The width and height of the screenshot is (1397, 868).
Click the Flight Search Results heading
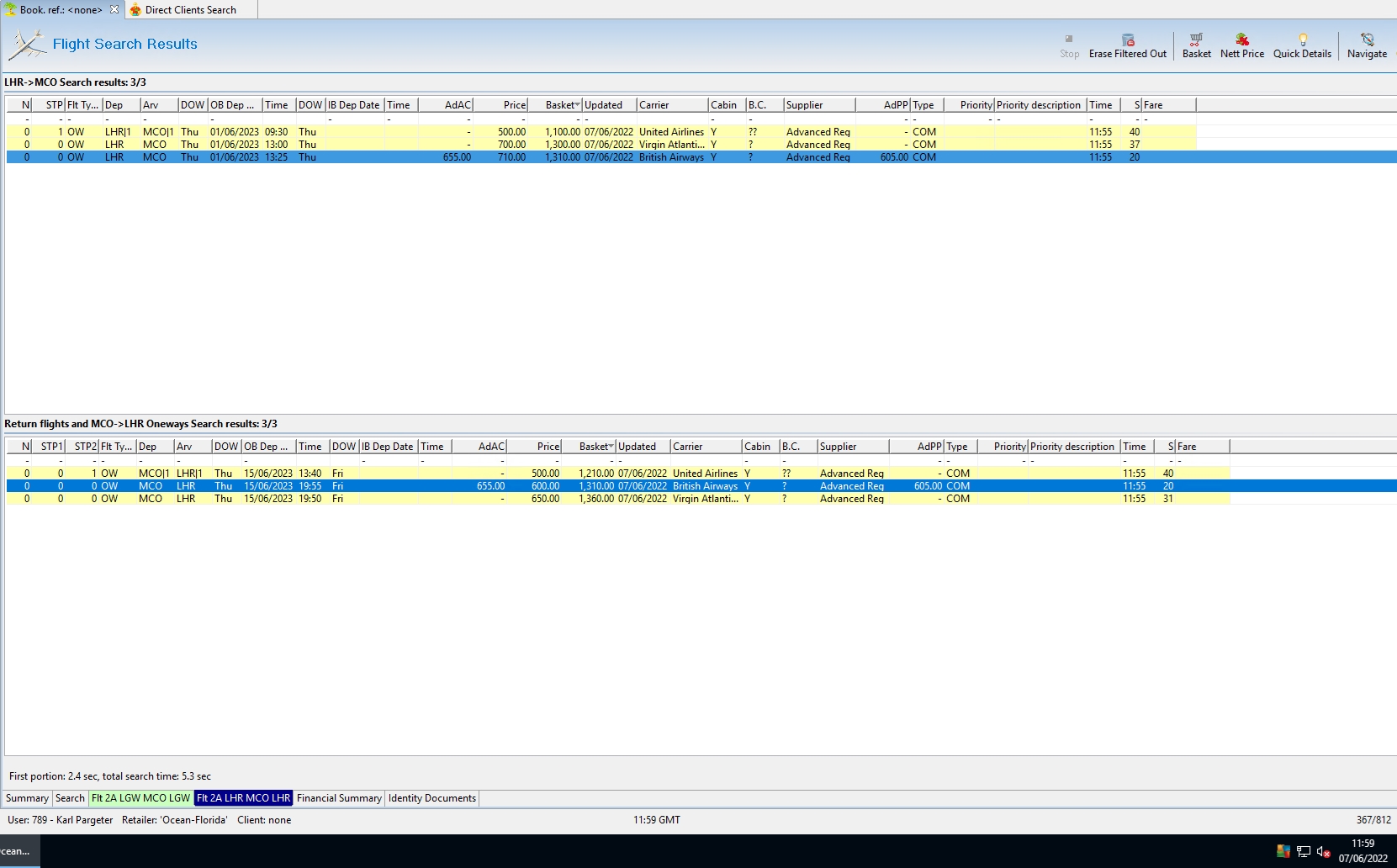tap(124, 45)
